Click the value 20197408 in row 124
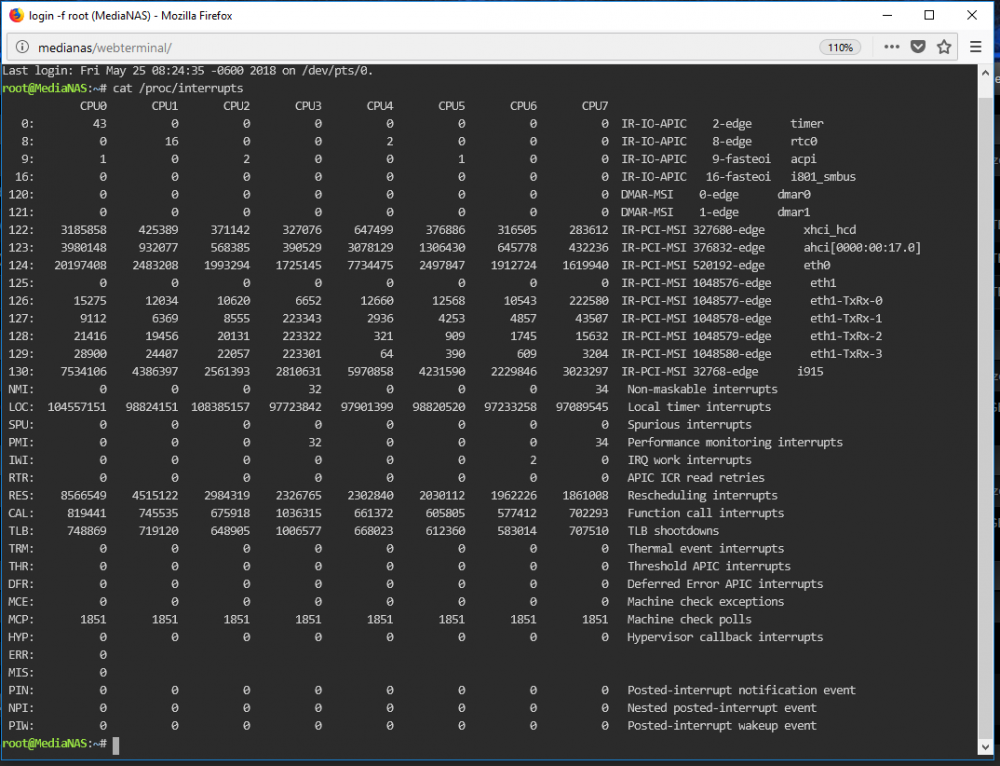This screenshot has height=766, width=1000. tap(80, 265)
